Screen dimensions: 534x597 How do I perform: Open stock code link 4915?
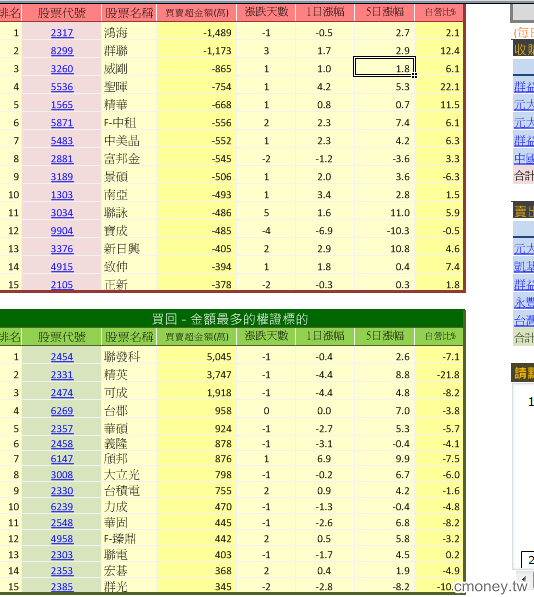(62, 267)
